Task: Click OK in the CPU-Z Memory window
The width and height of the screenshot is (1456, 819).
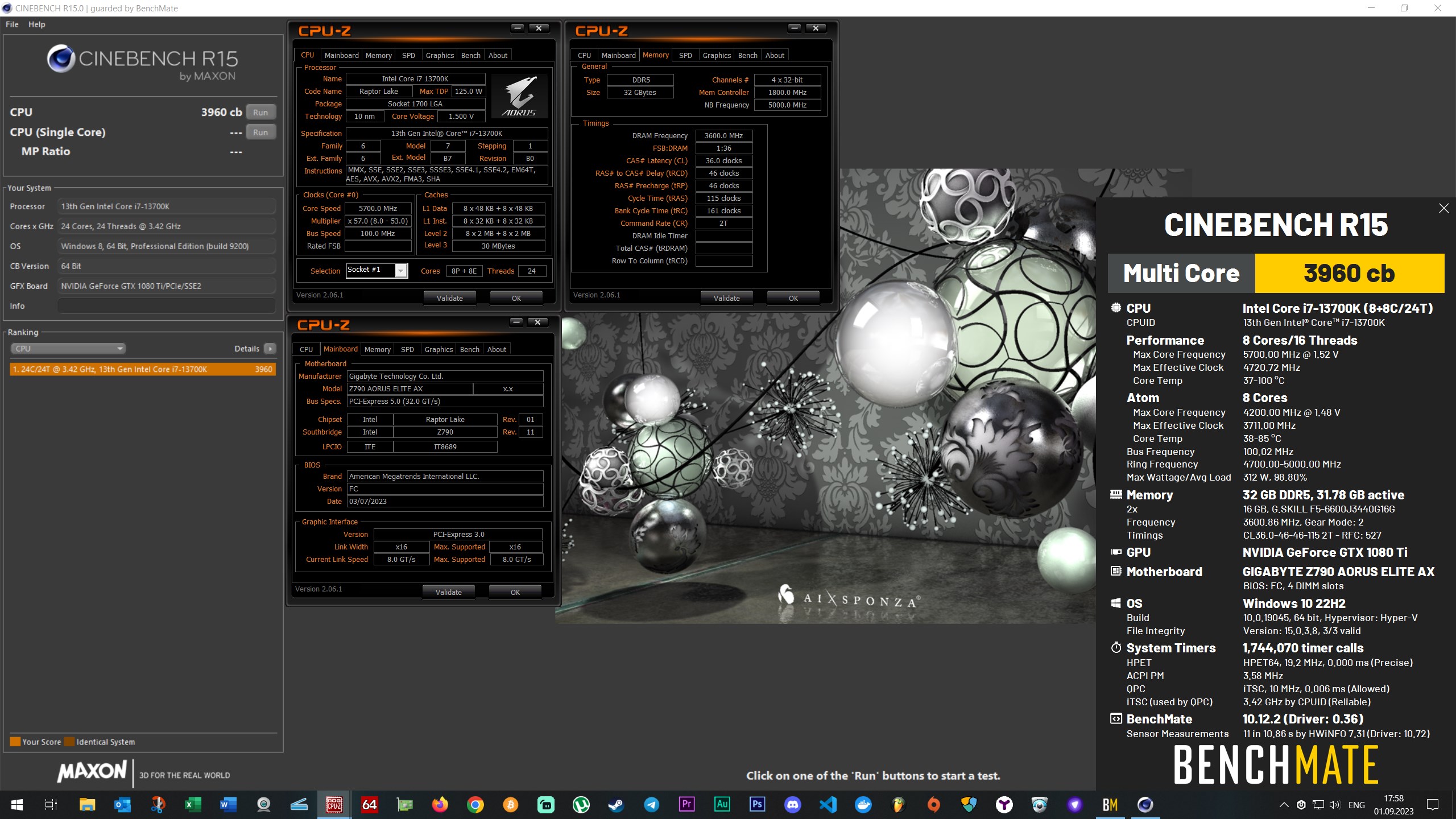Action: tap(793, 298)
